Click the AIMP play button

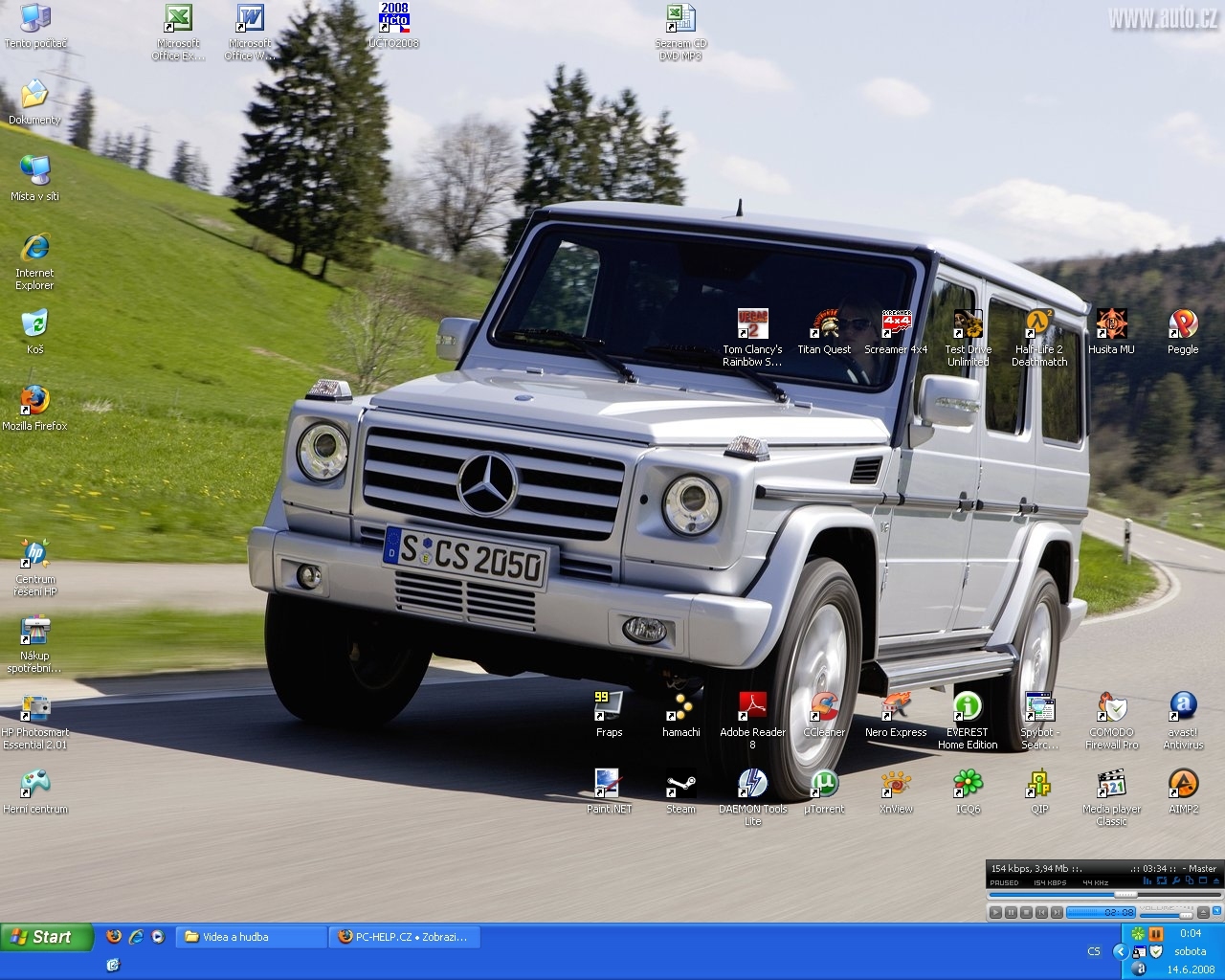tap(995, 913)
